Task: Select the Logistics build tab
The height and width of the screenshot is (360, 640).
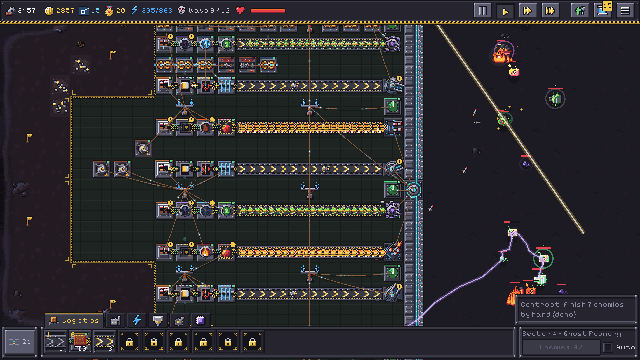Action: [x=73, y=320]
